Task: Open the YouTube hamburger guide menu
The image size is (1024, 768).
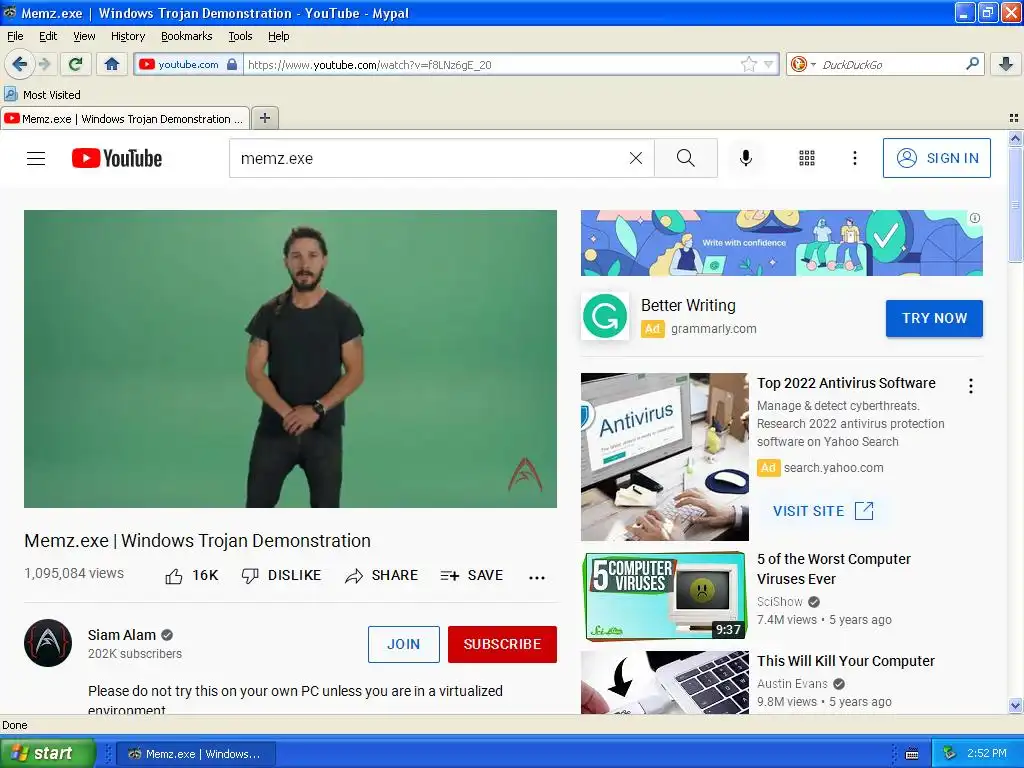Action: [x=36, y=158]
